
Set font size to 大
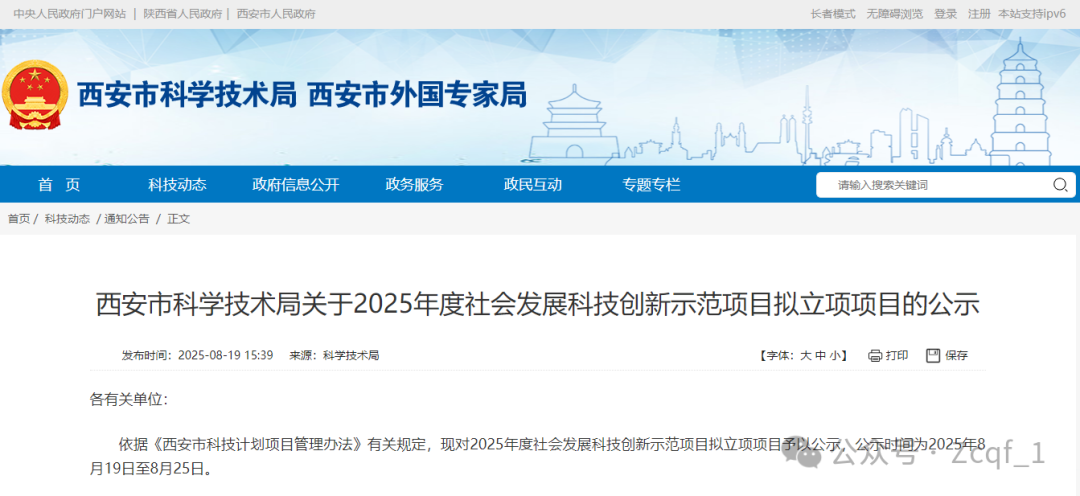(x=805, y=355)
